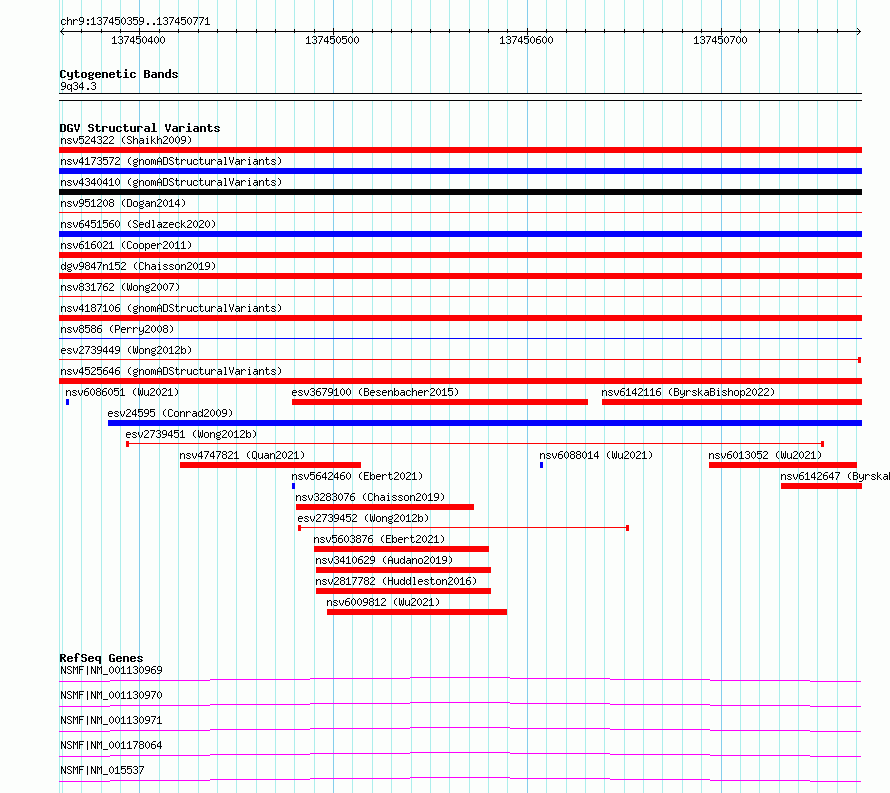The width and height of the screenshot is (890, 793).
Task: Click the red nsv6013052 variant bar
Action: 783,465
